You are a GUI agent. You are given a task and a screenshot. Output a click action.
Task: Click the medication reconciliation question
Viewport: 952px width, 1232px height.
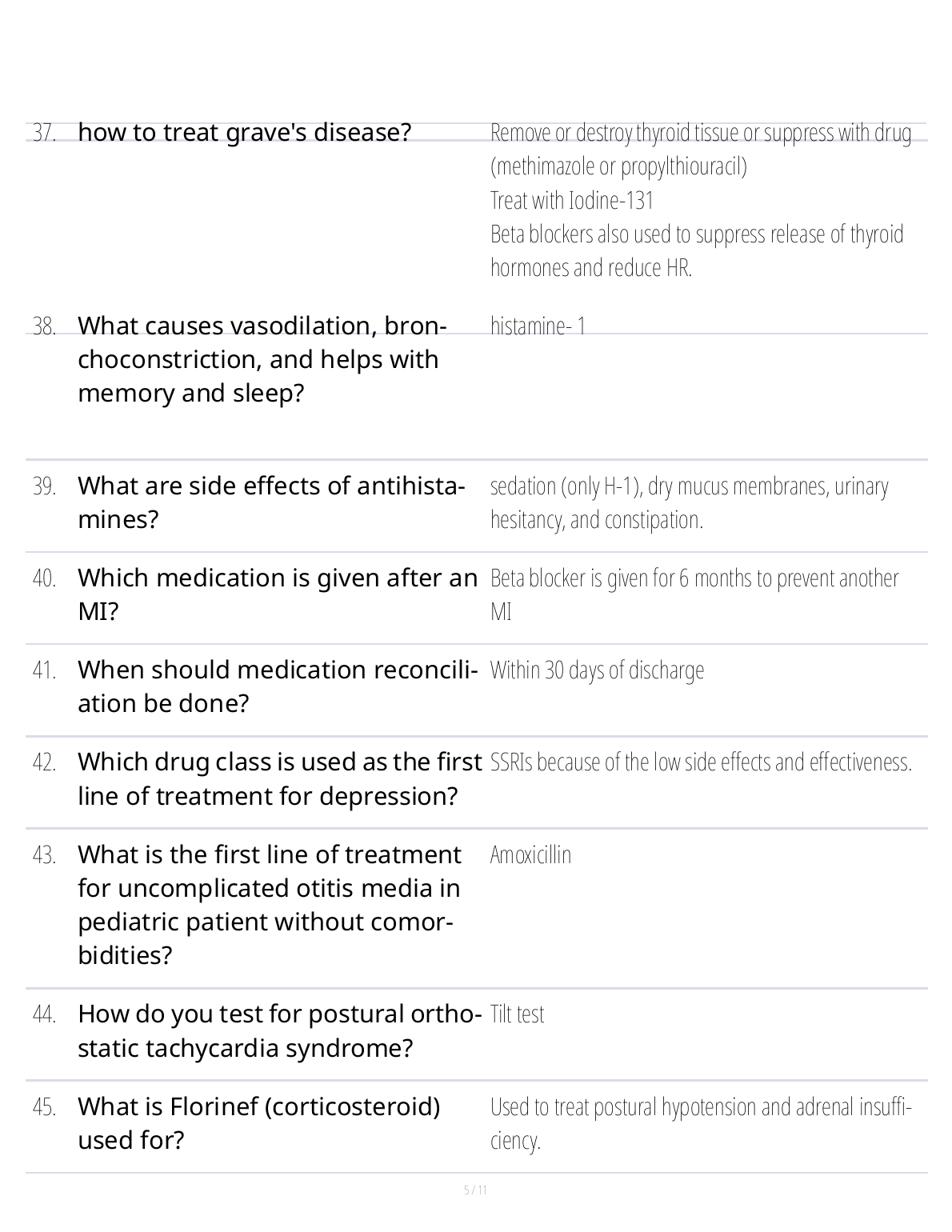[x=278, y=686]
